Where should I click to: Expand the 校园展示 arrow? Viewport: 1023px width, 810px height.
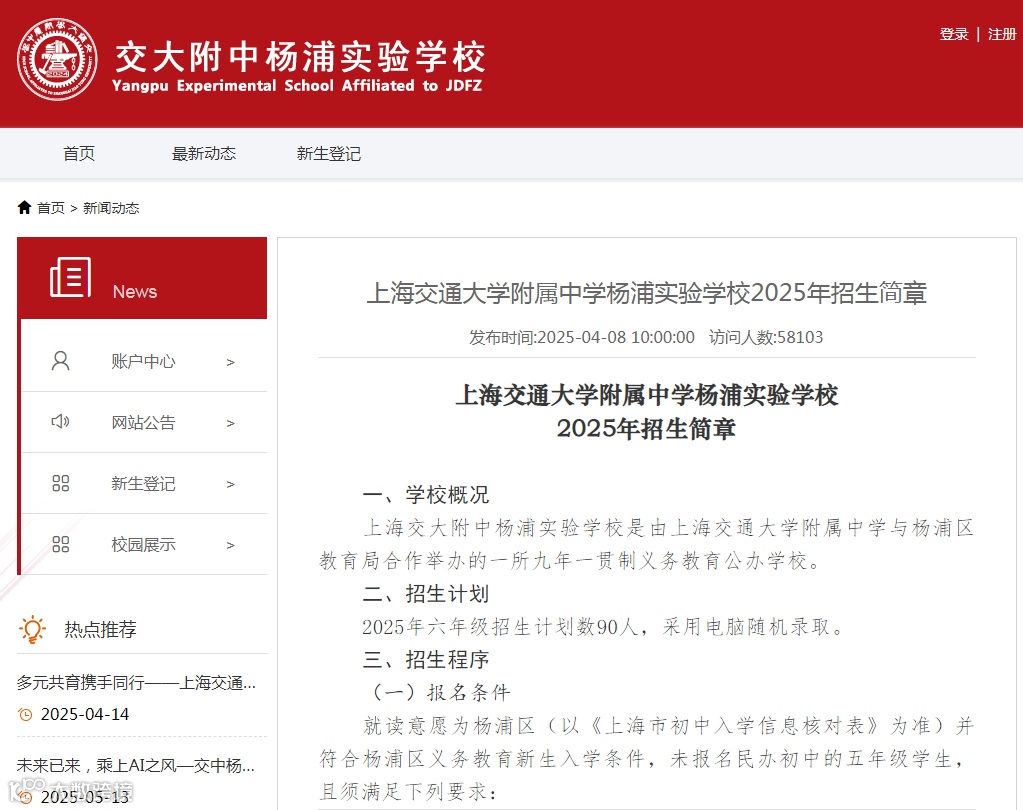[230, 545]
